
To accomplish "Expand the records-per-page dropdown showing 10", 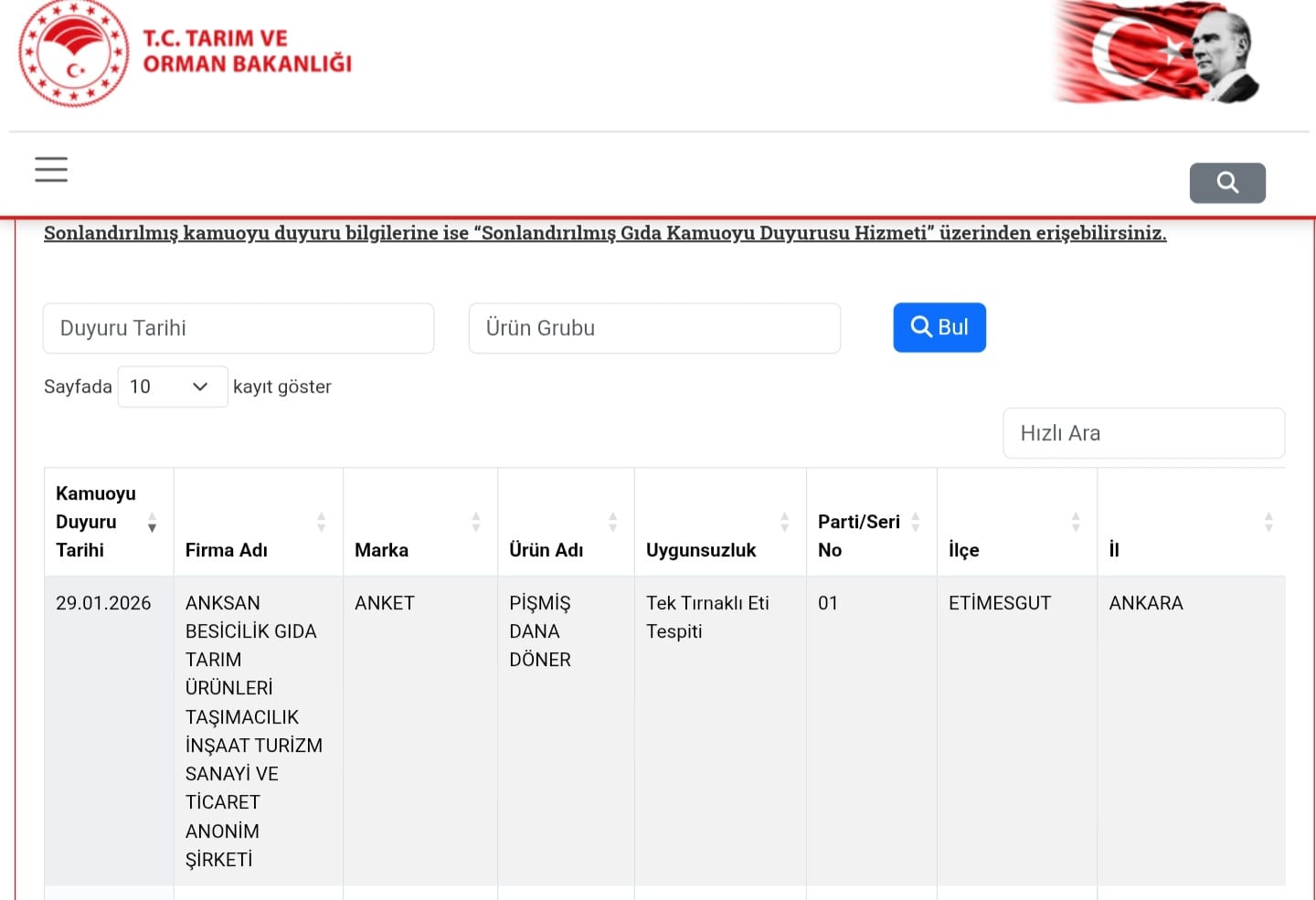I will pos(172,386).
